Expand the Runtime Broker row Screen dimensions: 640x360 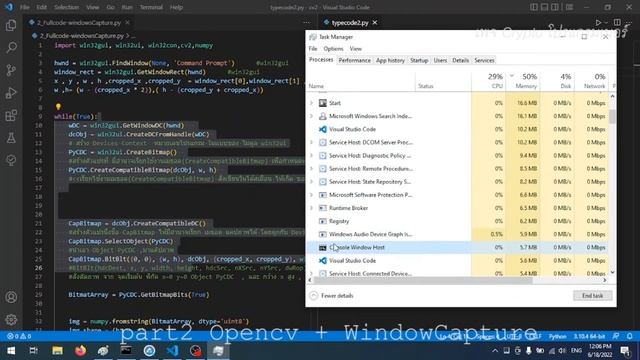[x=312, y=208]
